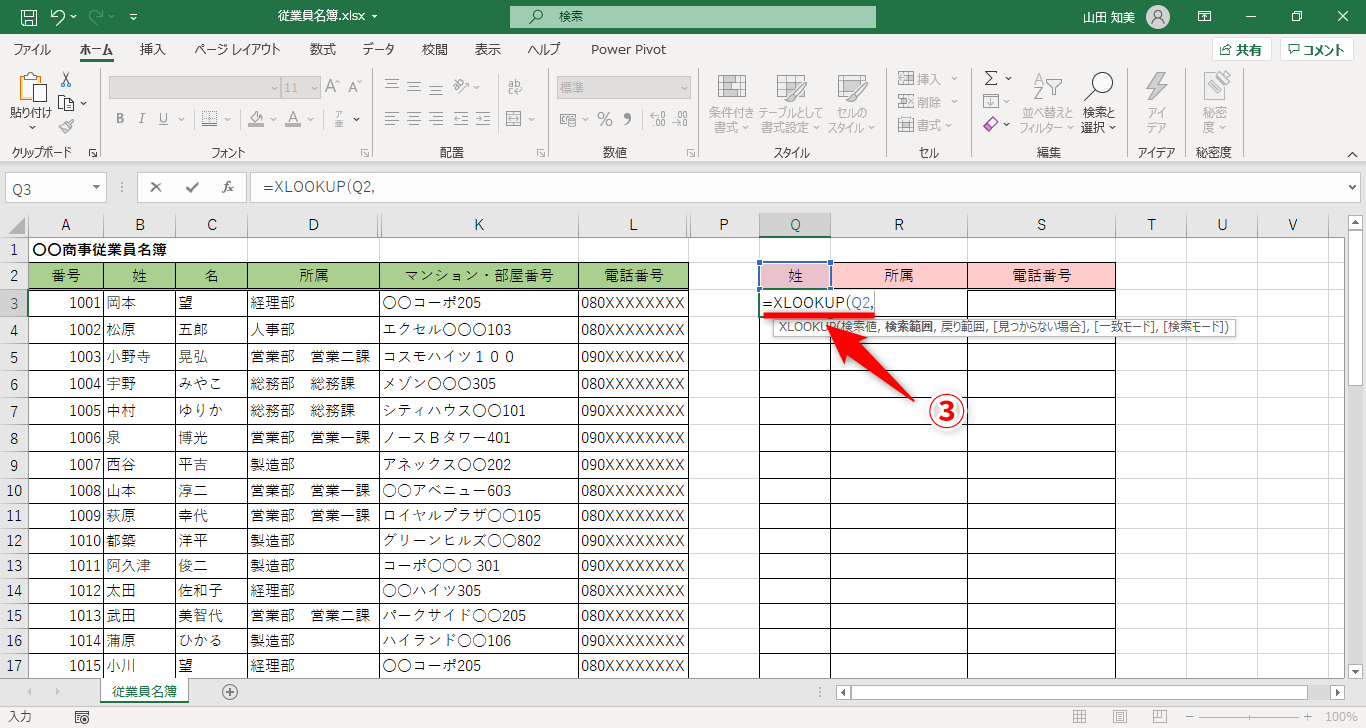Collapse the ribbon with chevron
This screenshot has height=728, width=1366.
tap(1353, 153)
